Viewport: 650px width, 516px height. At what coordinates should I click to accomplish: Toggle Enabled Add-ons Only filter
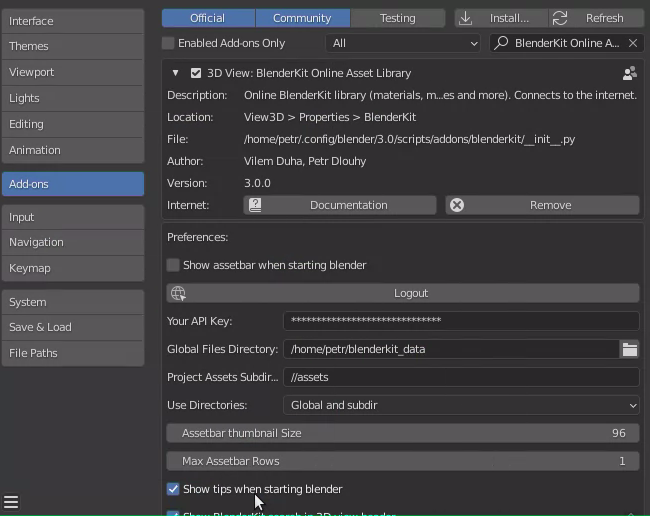coord(168,43)
